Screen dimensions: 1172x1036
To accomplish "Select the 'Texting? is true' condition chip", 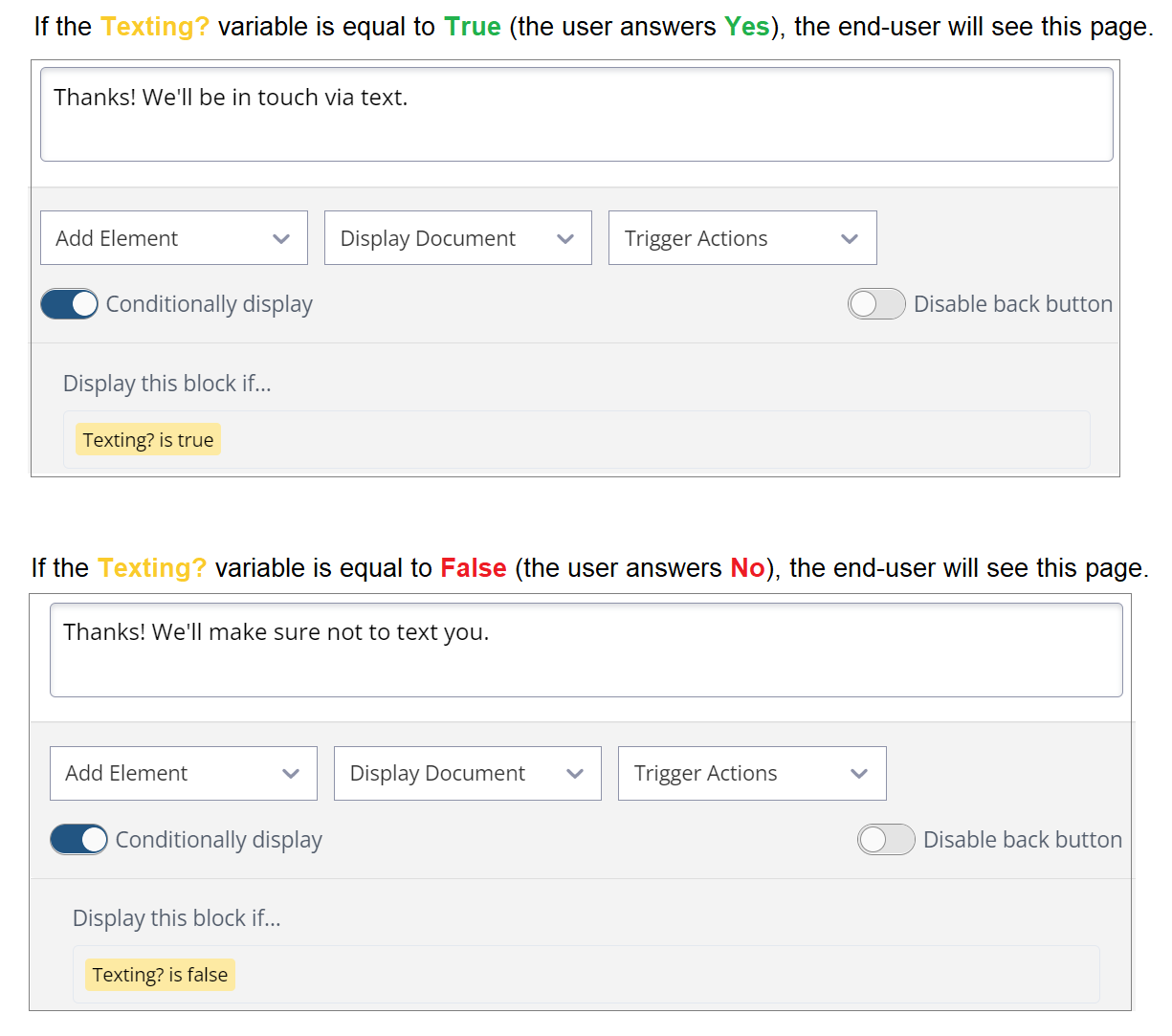I will [147, 439].
